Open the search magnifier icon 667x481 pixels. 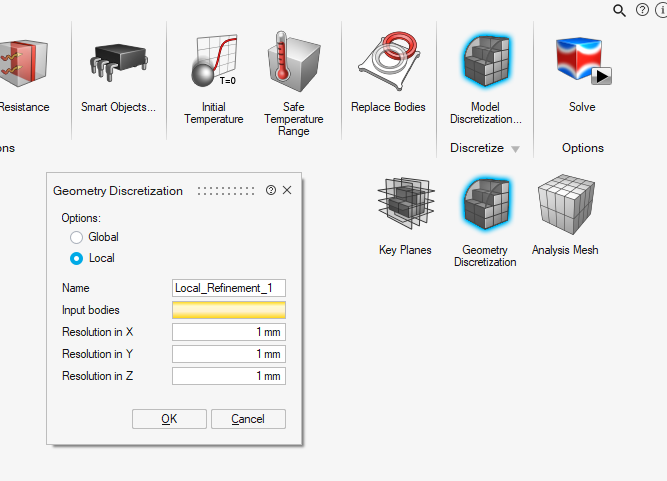pos(619,10)
